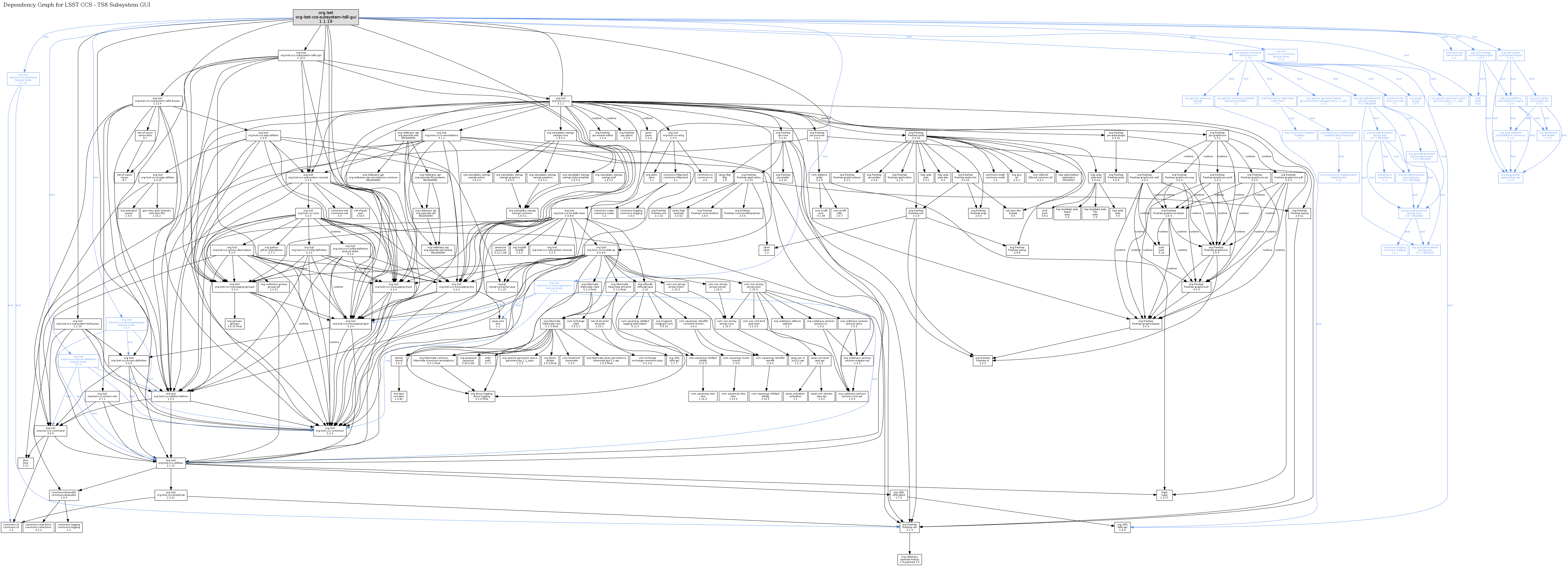
Task: Click the root org-lsst-ccs-subsystem-ts8-gui node
Action: click(326, 17)
